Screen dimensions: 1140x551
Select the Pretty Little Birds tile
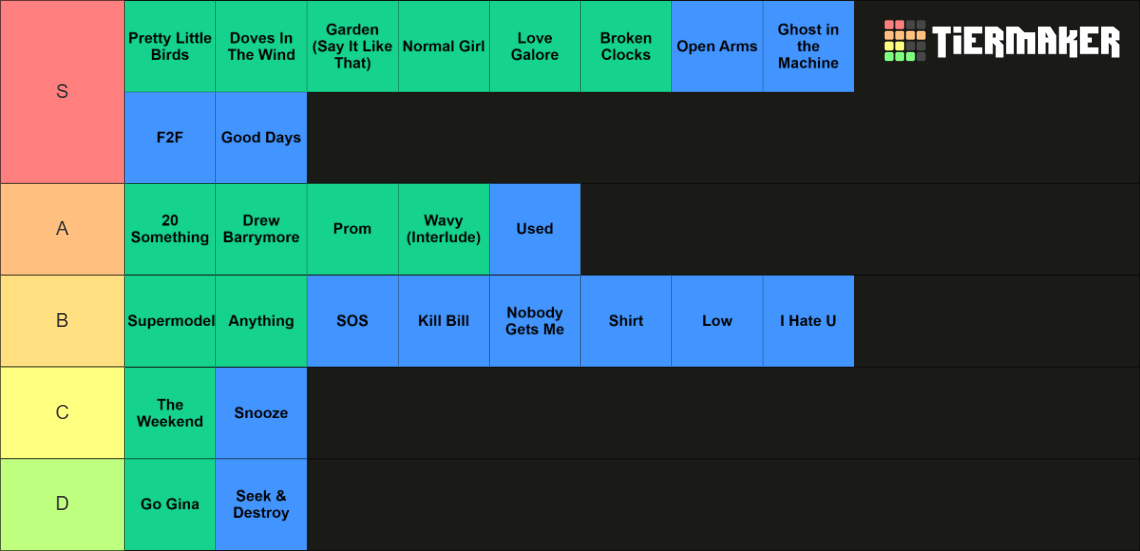pyautogui.click(x=170, y=47)
